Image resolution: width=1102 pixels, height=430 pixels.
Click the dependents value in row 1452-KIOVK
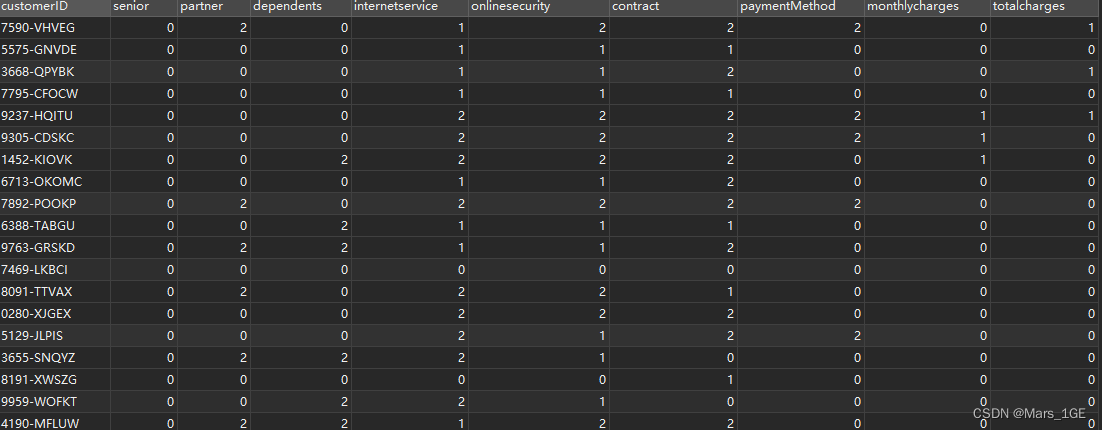point(301,160)
